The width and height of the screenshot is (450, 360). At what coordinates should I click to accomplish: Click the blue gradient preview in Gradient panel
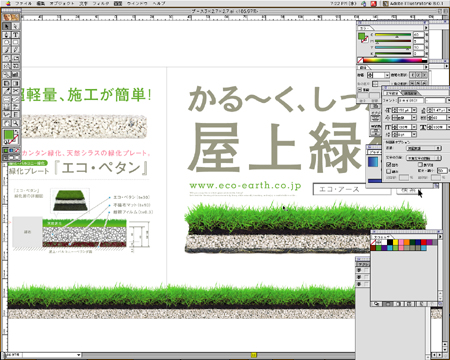click(x=373, y=161)
